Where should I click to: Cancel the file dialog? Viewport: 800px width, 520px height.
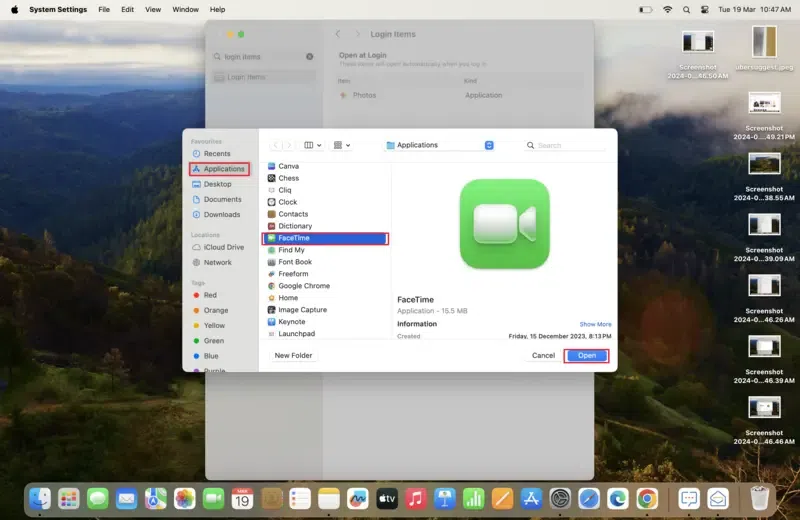tap(543, 356)
